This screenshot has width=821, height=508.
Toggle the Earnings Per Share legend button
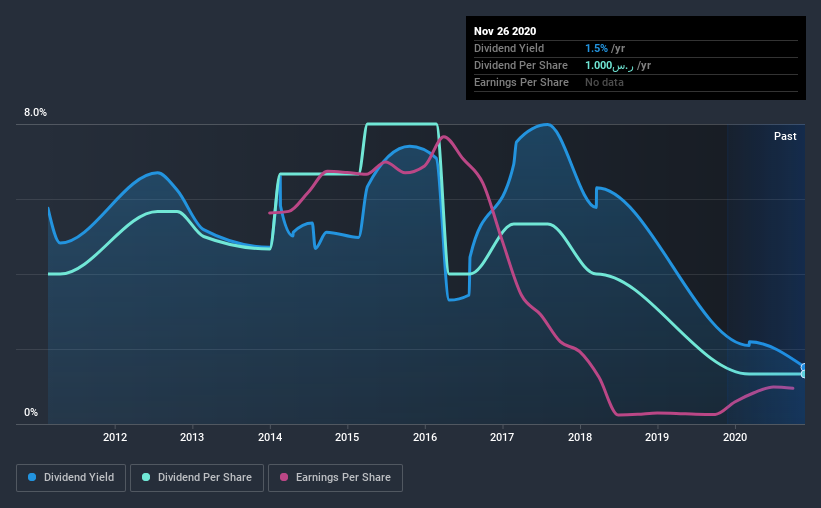coord(335,478)
